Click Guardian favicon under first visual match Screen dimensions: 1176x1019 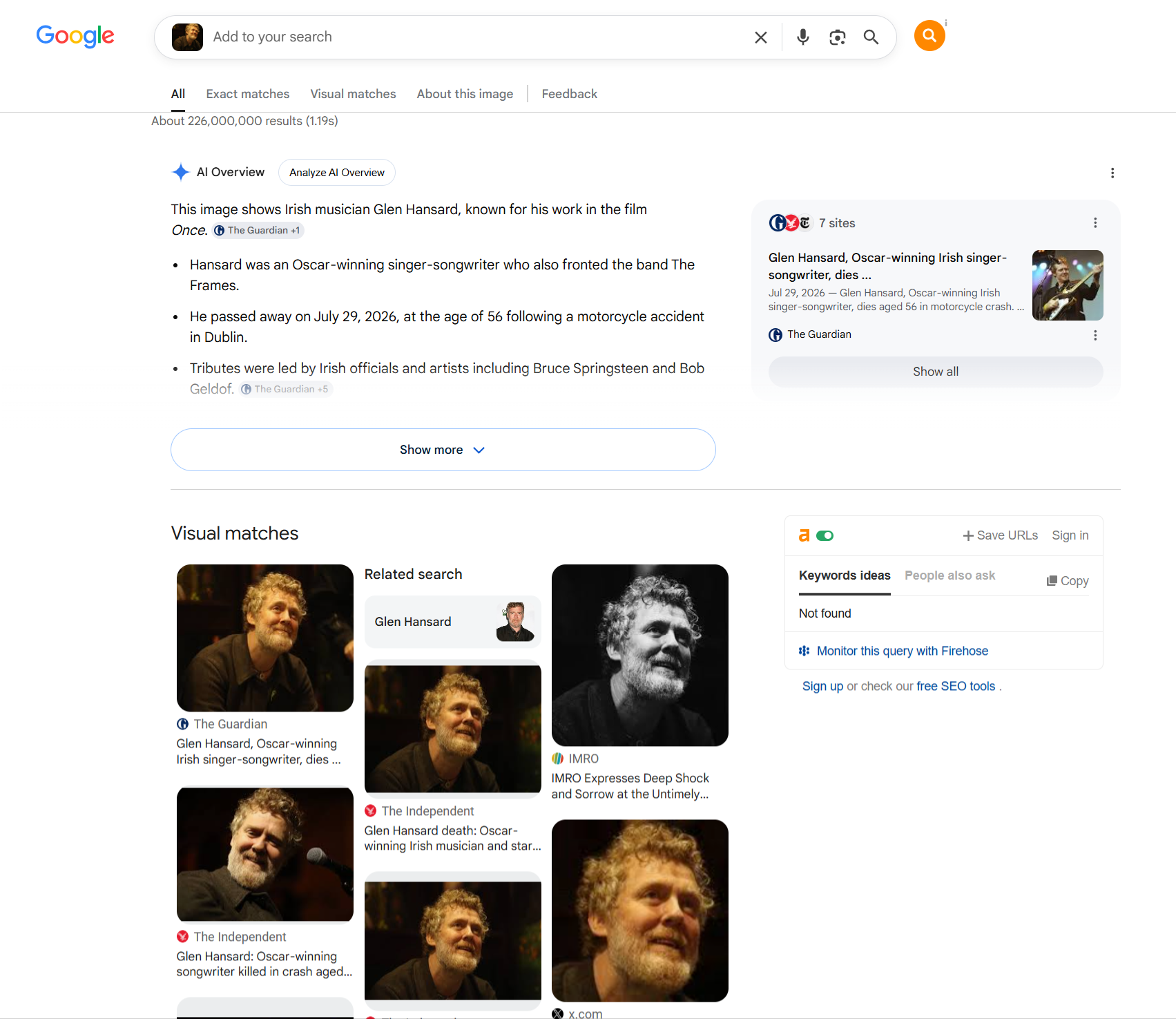click(x=183, y=724)
